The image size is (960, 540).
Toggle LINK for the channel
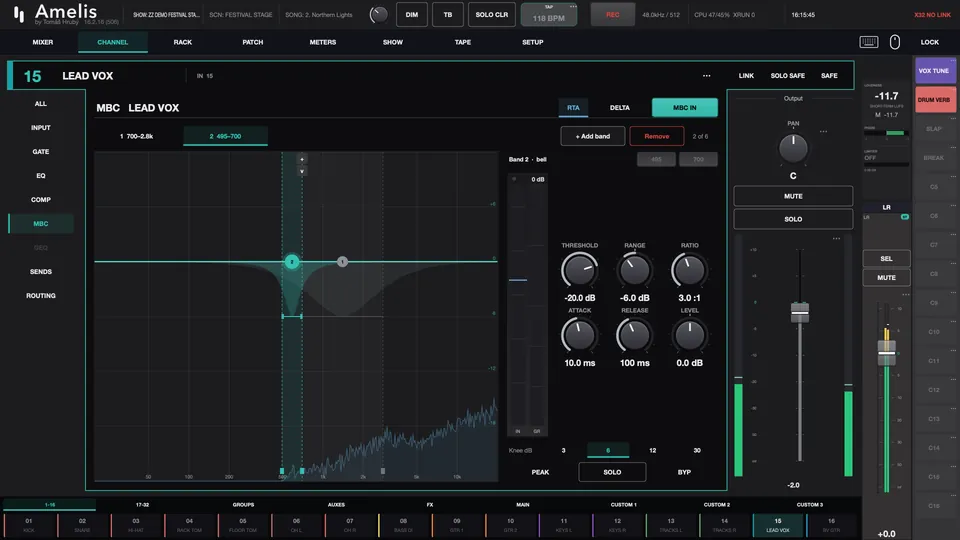pos(746,76)
